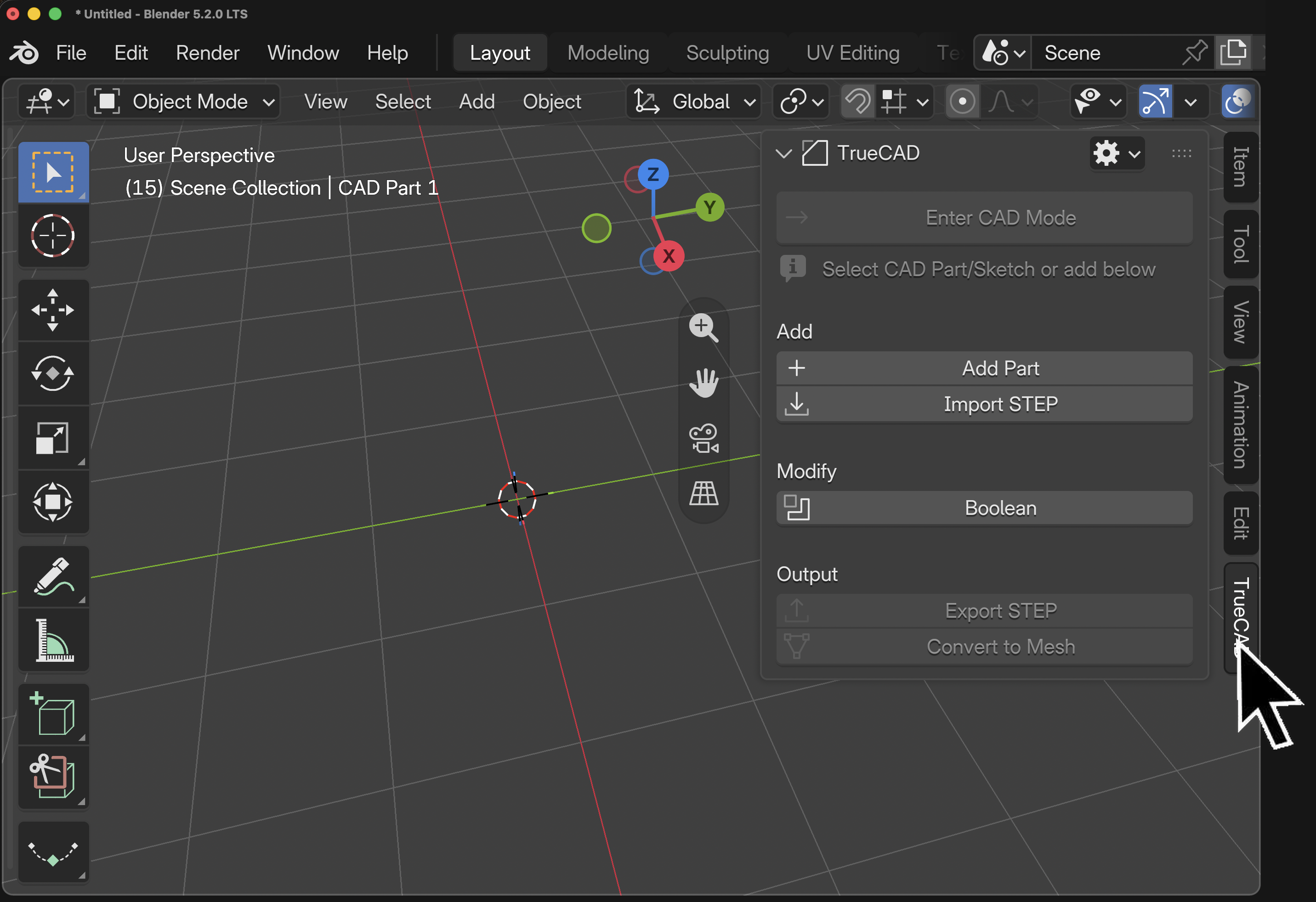Click the zoom magnifier in viewport
The height and width of the screenshot is (902, 1316).
pyautogui.click(x=704, y=327)
